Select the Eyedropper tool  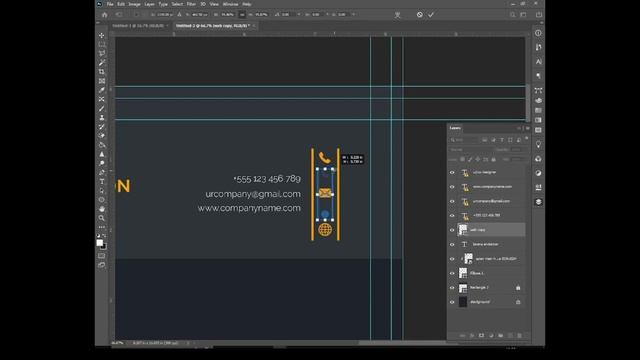click(x=102, y=90)
